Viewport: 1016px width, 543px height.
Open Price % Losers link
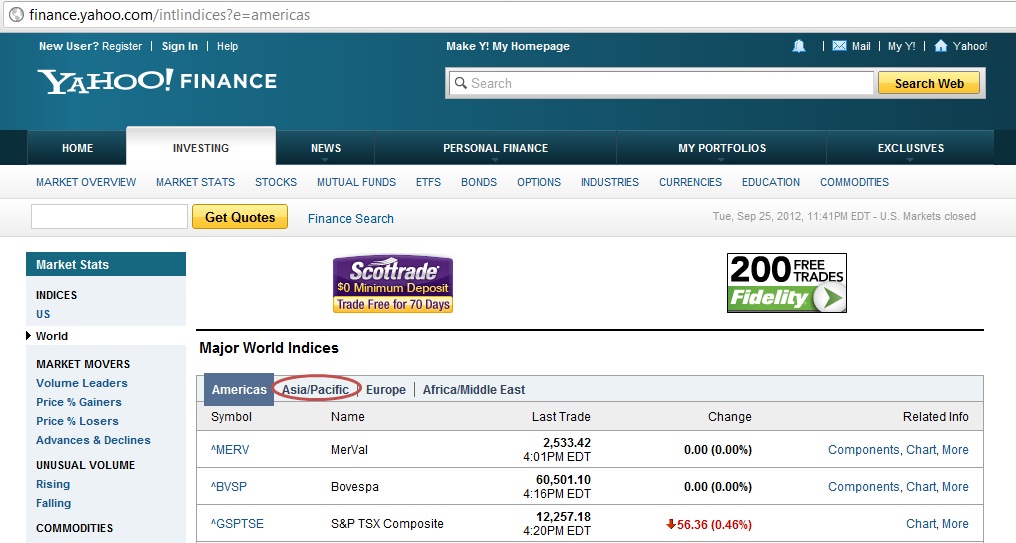(x=77, y=421)
